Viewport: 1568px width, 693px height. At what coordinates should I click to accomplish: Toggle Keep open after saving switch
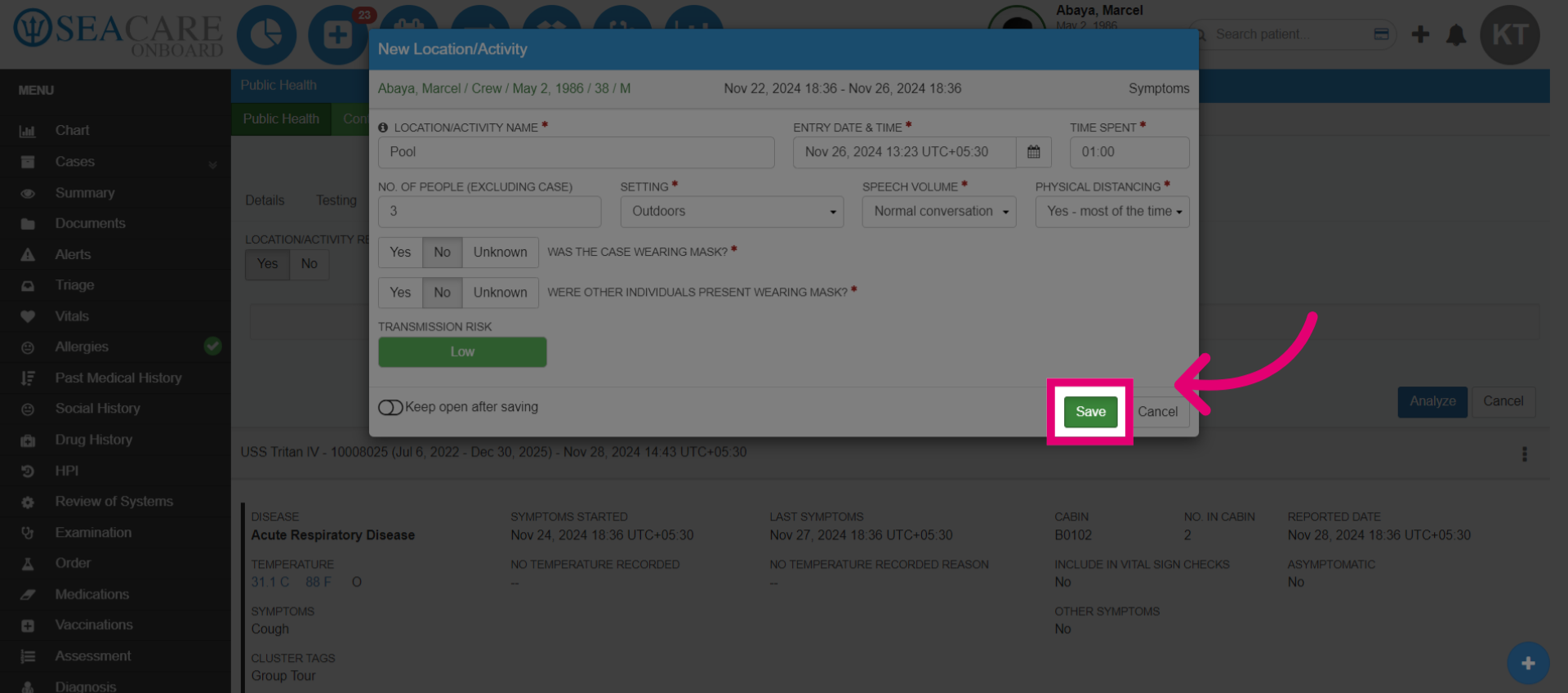tap(390, 407)
